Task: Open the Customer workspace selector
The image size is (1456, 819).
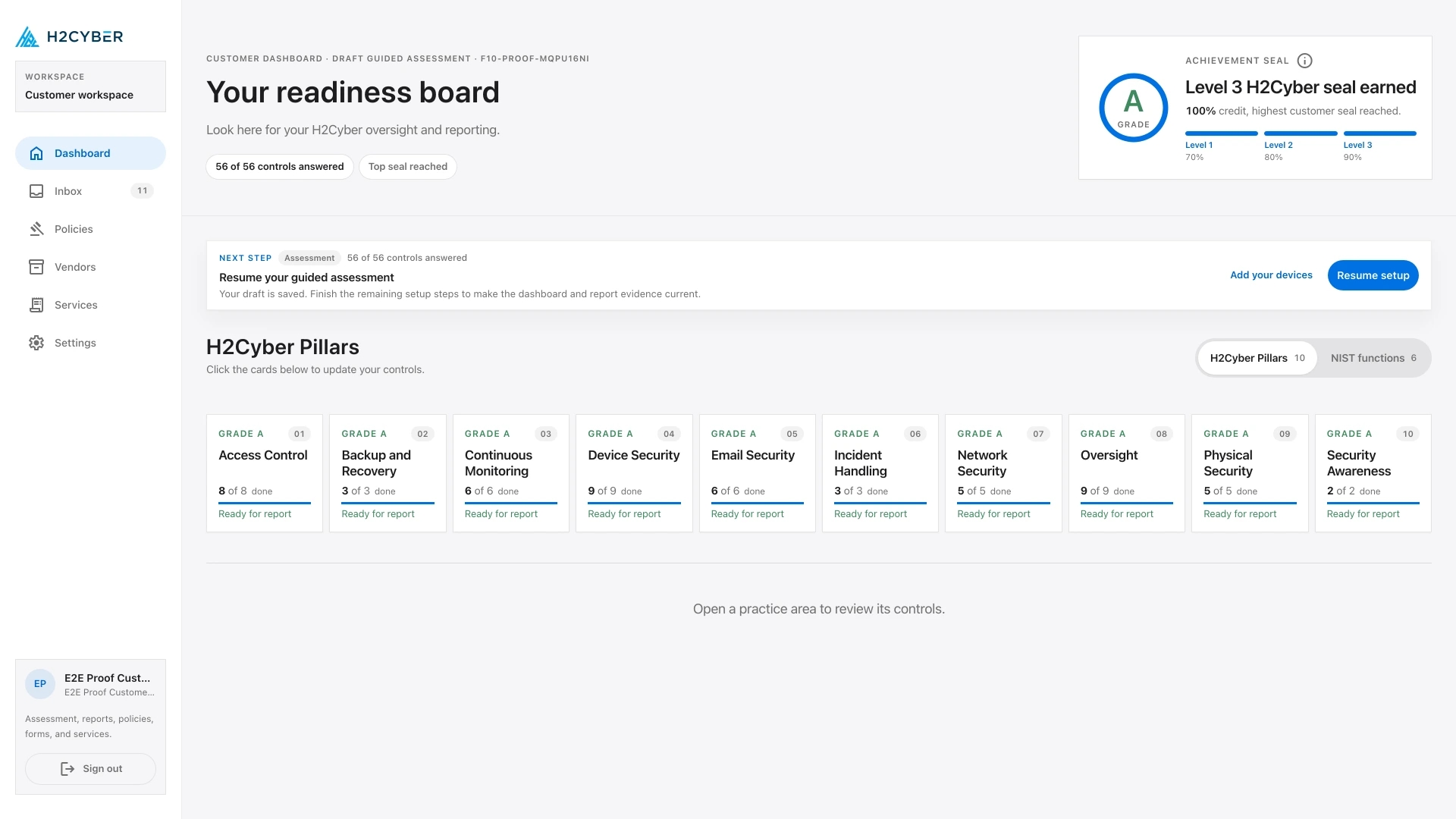Action: [x=90, y=86]
